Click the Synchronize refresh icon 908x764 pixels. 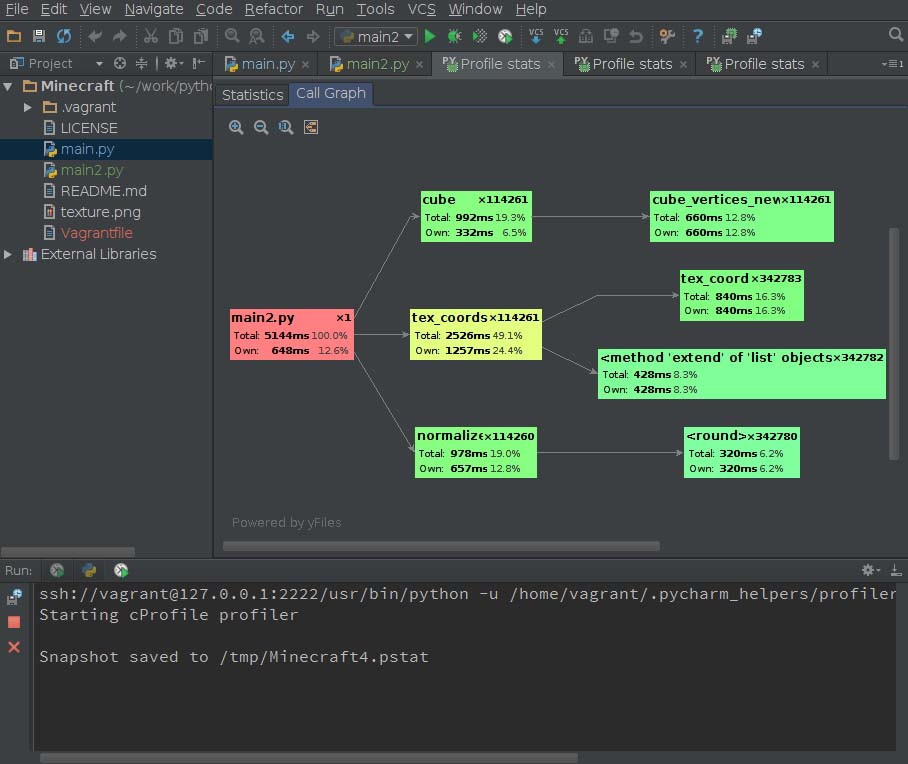[x=64, y=36]
